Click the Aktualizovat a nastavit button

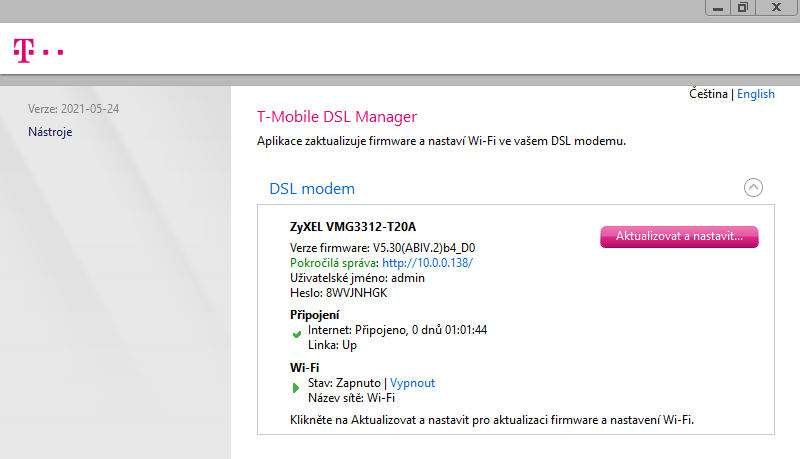pos(679,237)
